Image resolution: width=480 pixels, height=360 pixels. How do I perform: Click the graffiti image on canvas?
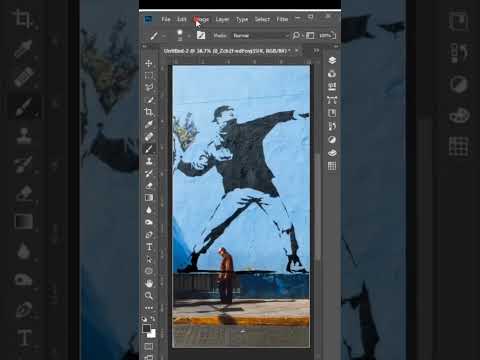(241, 206)
